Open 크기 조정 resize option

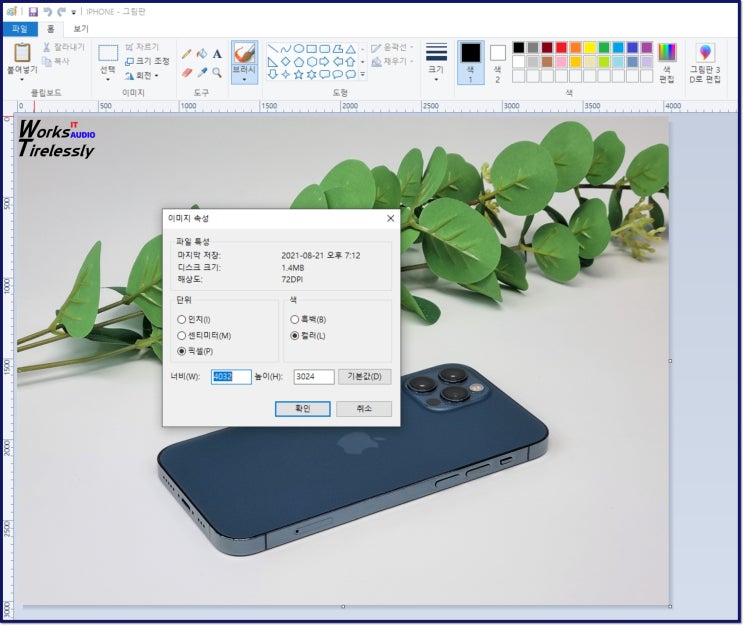(x=147, y=61)
